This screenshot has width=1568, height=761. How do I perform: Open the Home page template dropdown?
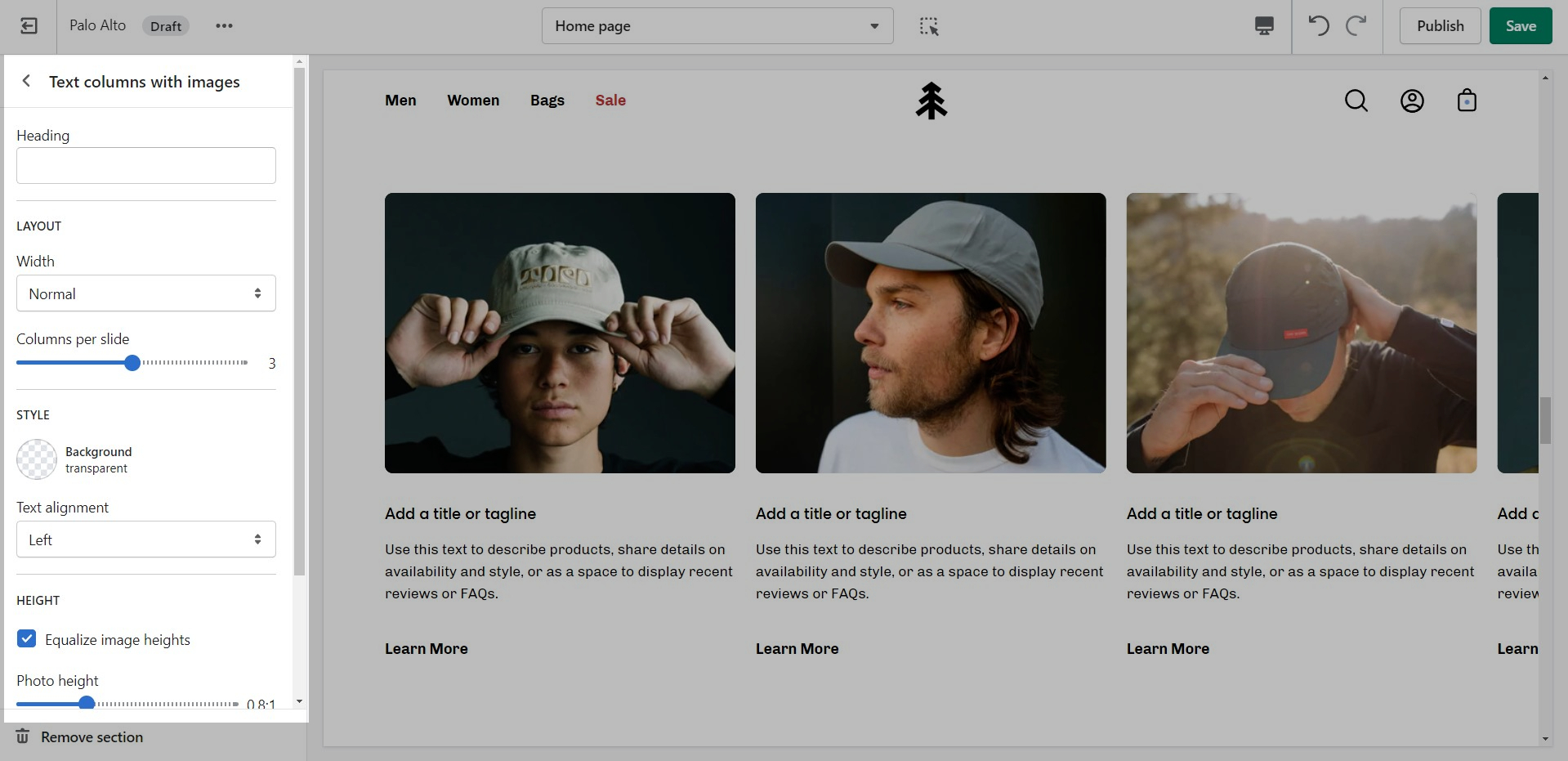[717, 26]
